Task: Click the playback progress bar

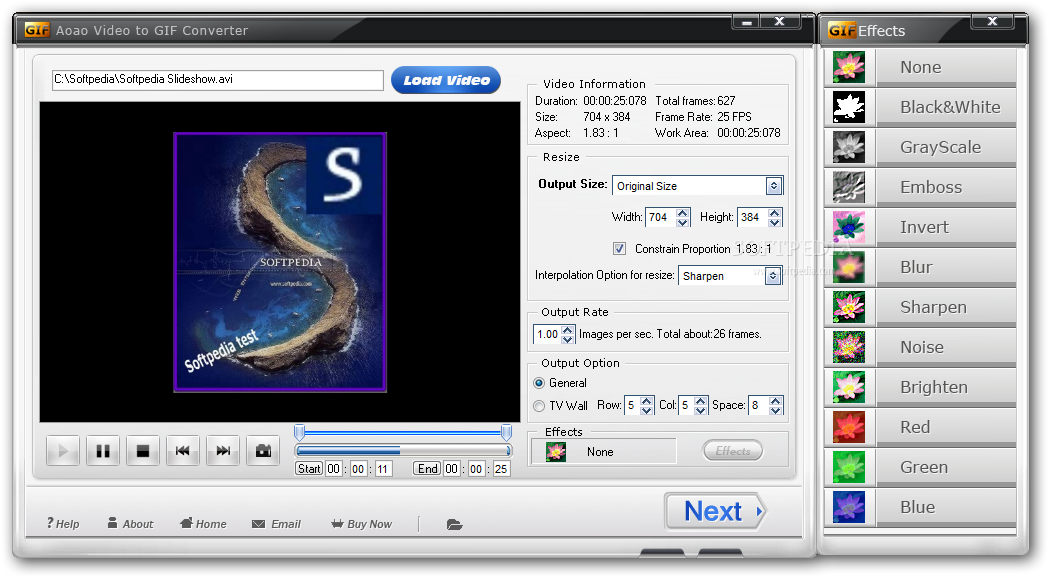Action: pyautogui.click(x=403, y=451)
